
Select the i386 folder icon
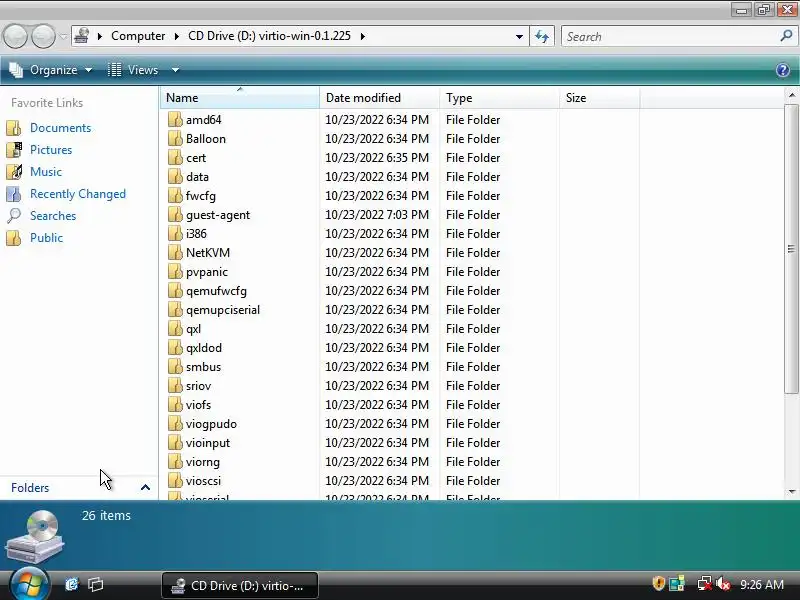coord(175,233)
